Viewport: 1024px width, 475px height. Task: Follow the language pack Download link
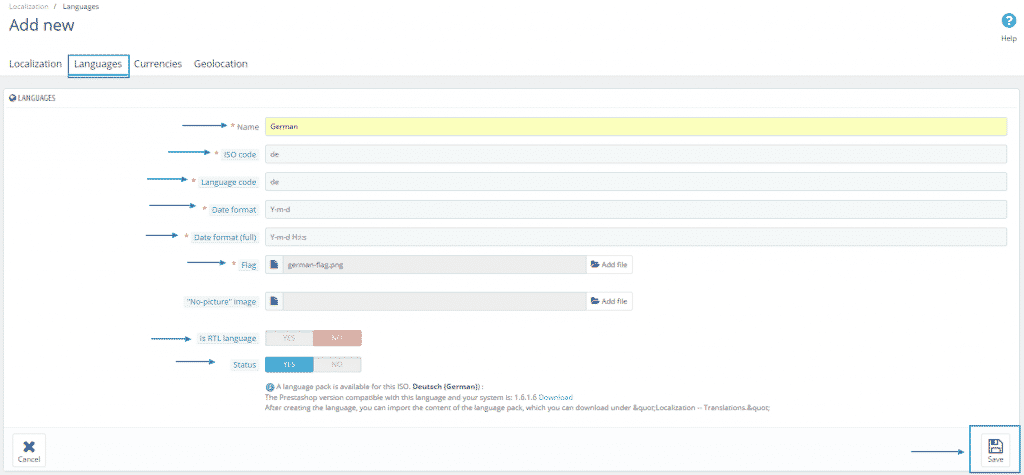point(556,397)
